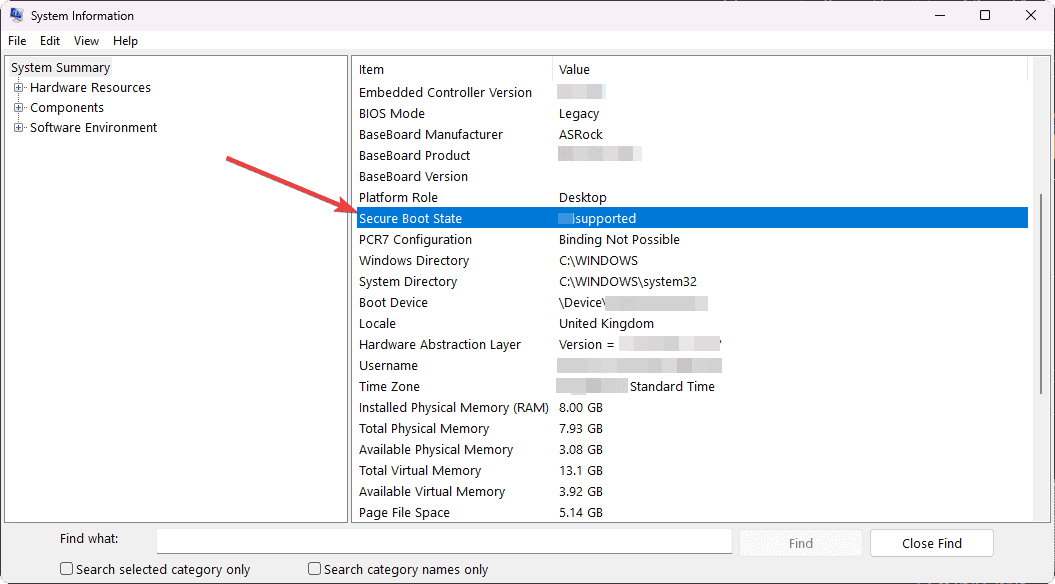Open the Edit menu
This screenshot has width=1055, height=584.
pos(49,40)
